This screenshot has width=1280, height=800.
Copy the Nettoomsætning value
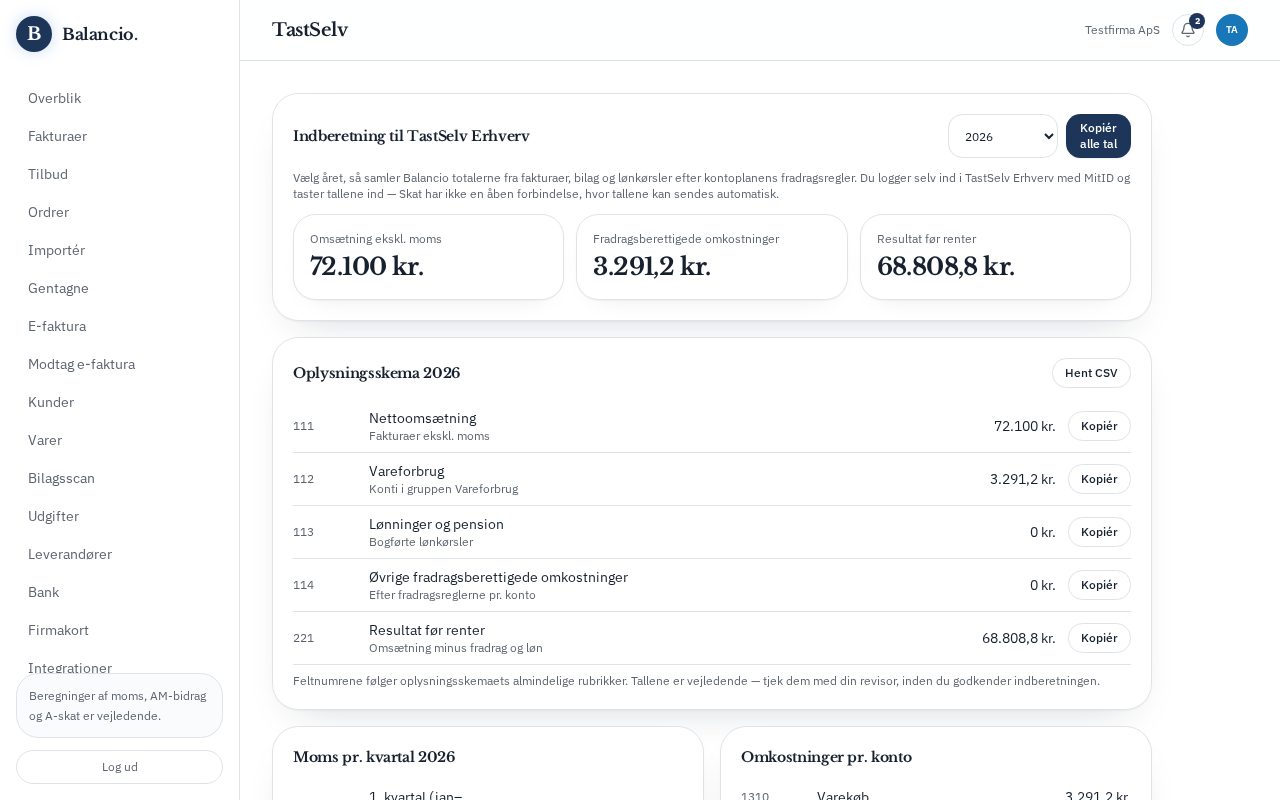pyautogui.click(x=1099, y=426)
